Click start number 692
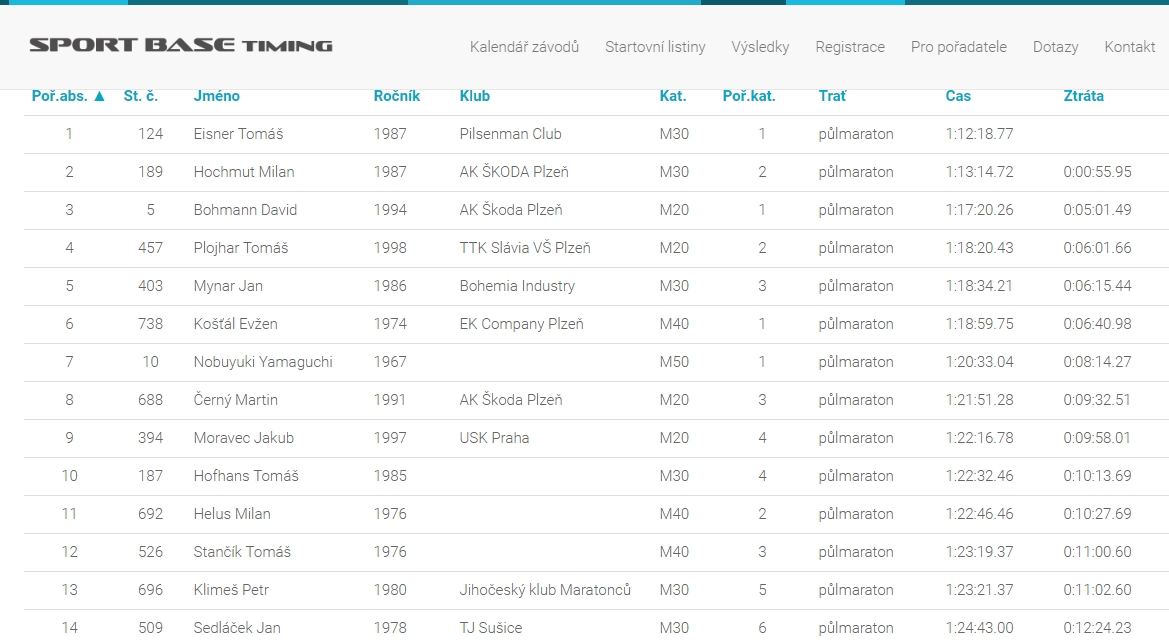 (x=151, y=515)
